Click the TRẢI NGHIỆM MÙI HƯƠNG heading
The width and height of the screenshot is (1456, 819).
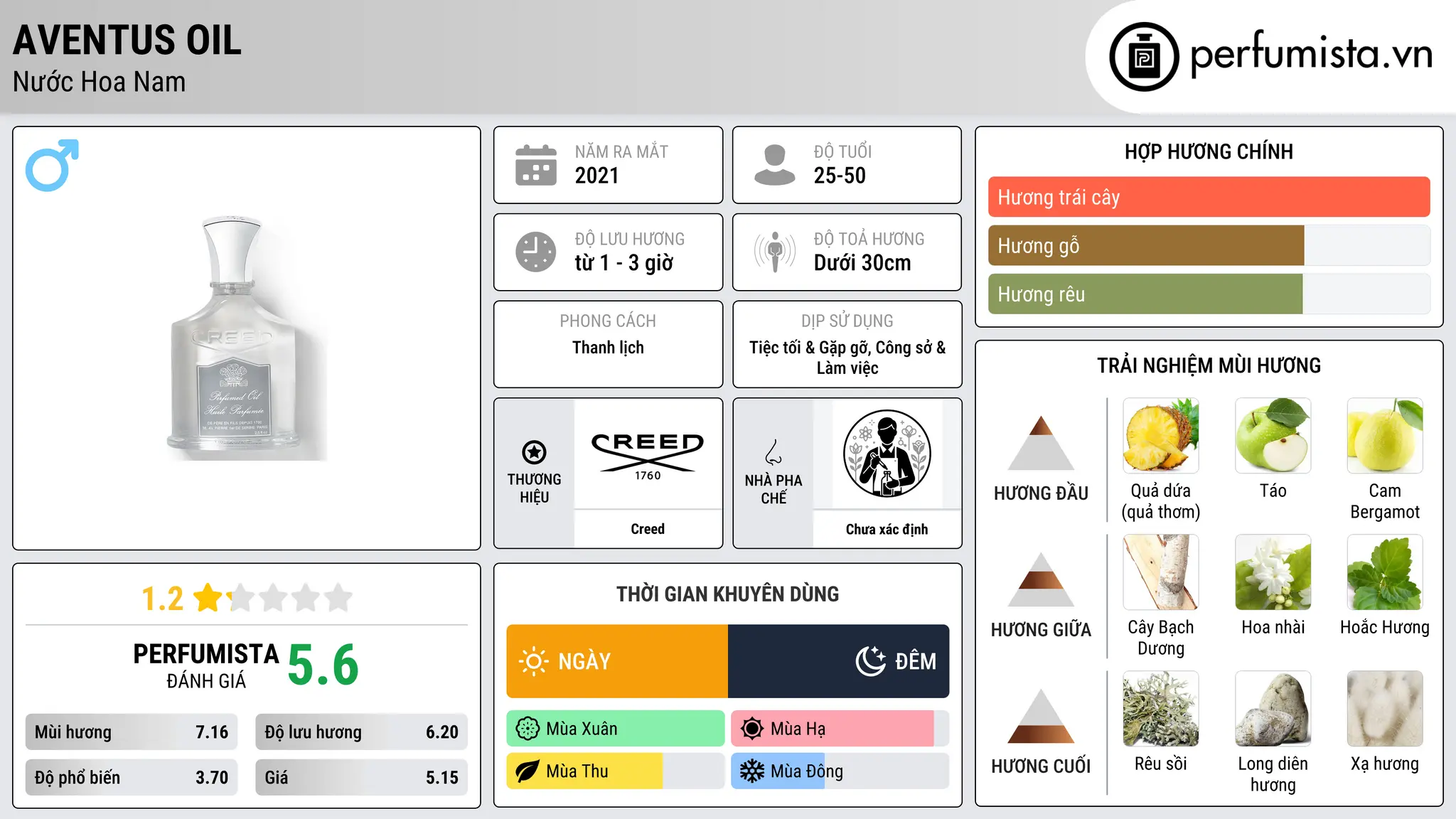(1209, 365)
